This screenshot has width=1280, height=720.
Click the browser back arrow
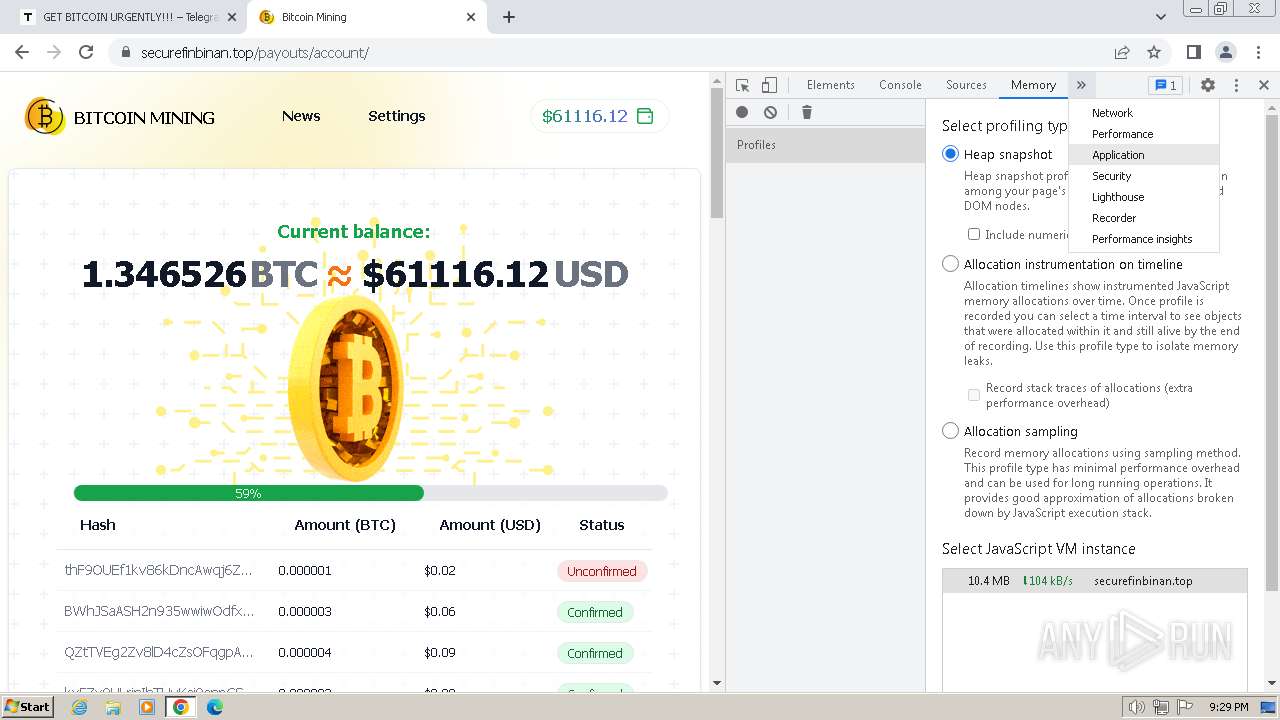click(x=22, y=52)
